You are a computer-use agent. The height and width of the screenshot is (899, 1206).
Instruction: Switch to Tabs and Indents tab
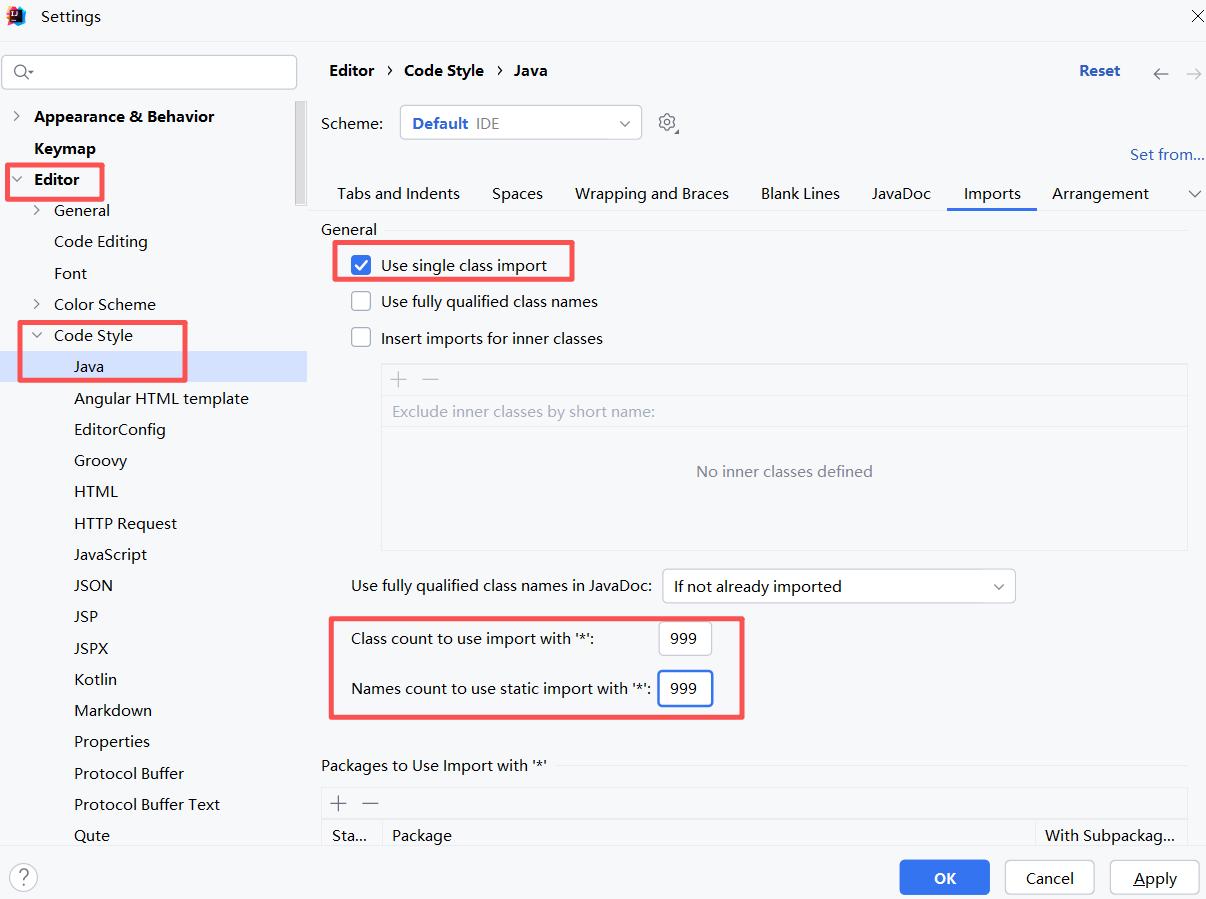[398, 193]
